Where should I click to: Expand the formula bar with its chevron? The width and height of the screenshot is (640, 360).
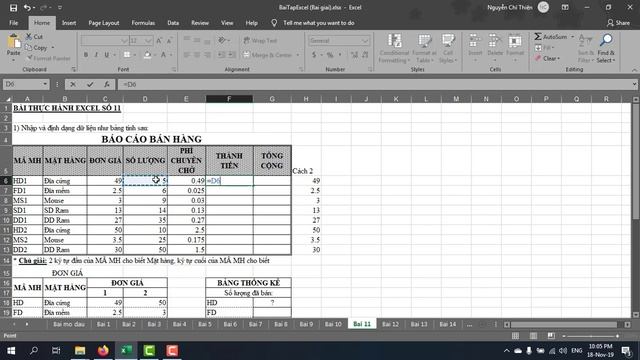pyautogui.click(x=634, y=84)
